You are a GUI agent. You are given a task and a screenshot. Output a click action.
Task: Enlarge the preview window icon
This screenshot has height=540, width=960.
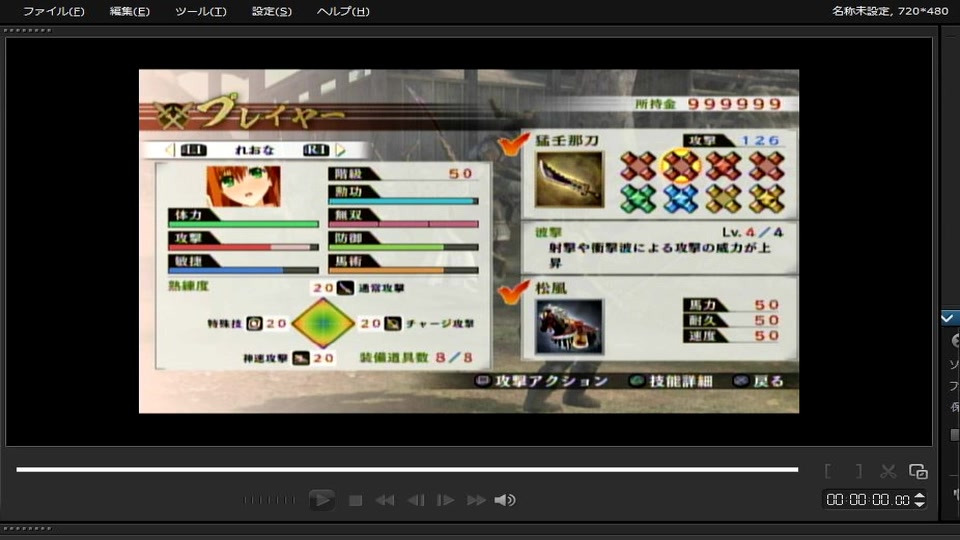pos(918,471)
